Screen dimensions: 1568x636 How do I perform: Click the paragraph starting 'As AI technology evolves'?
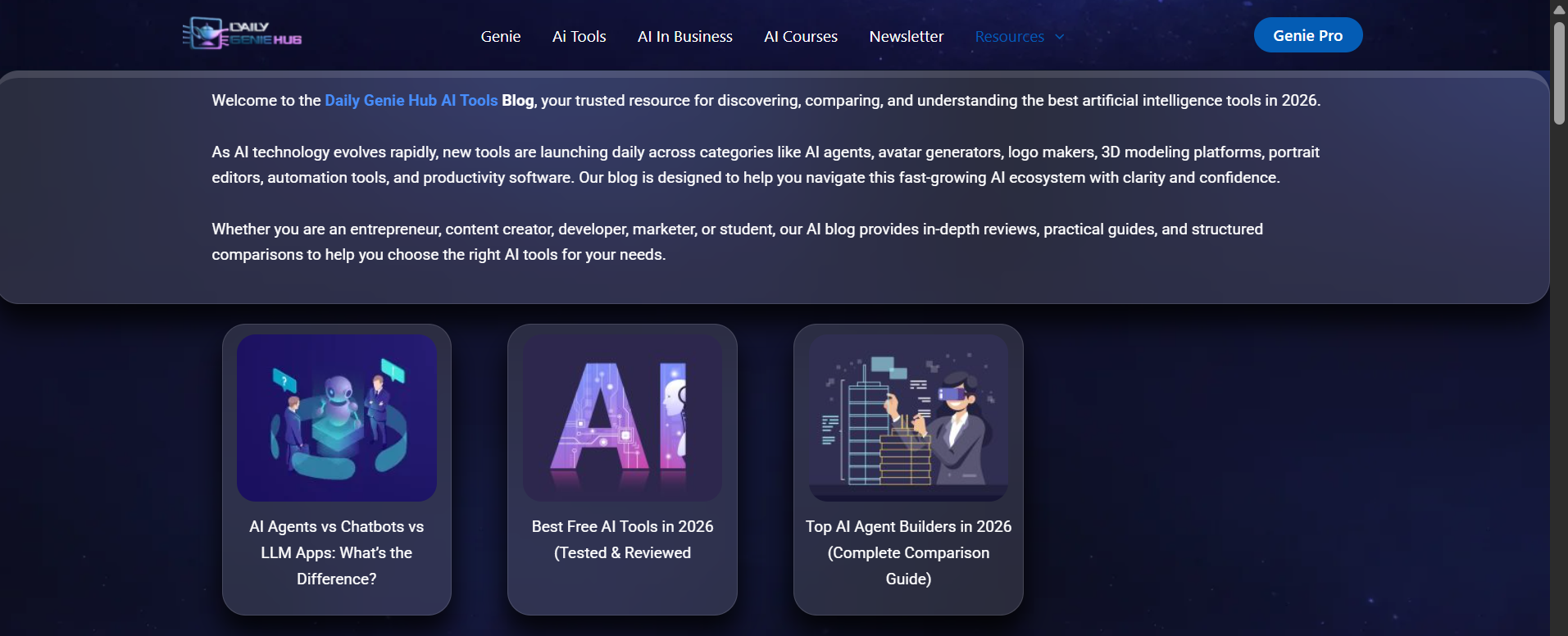pos(766,165)
